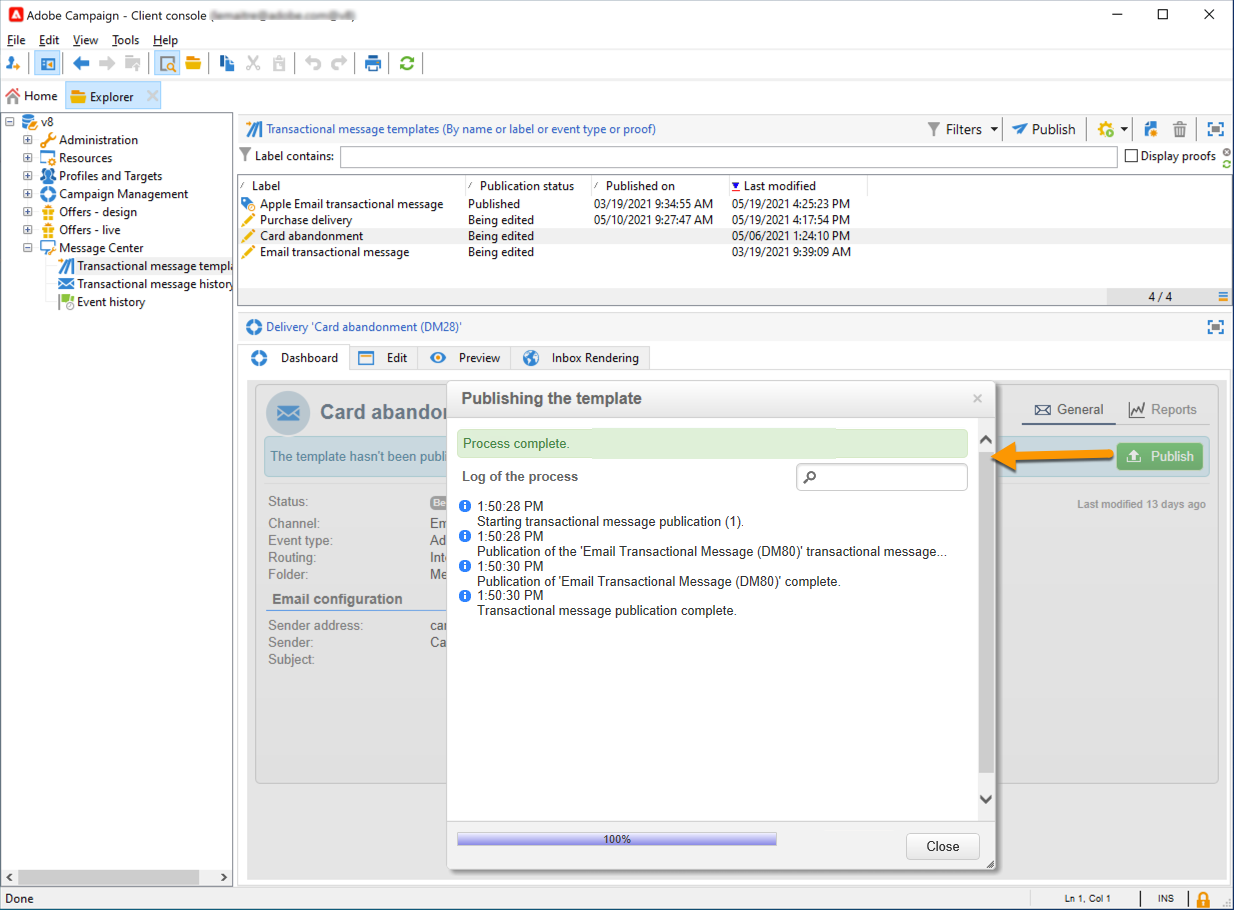
Task: Open the Filters dropdown
Action: pos(963,129)
